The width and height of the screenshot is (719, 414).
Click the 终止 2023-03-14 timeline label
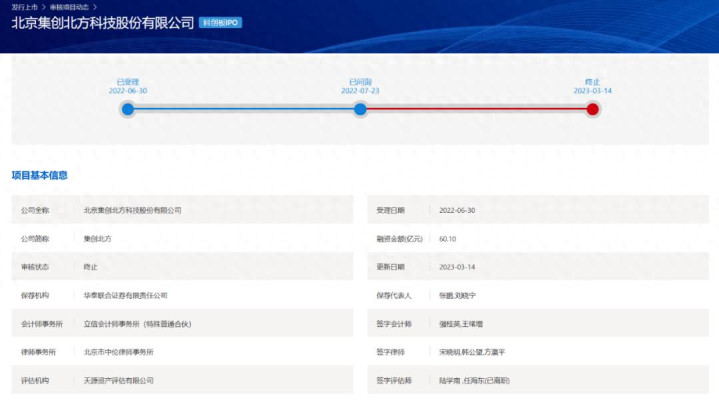(x=592, y=86)
